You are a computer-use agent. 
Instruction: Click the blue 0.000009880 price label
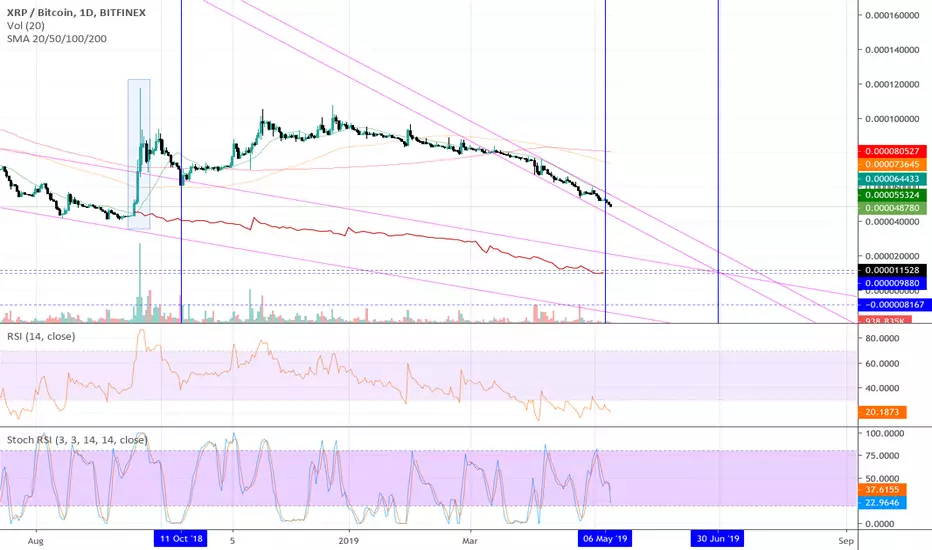[x=892, y=284]
